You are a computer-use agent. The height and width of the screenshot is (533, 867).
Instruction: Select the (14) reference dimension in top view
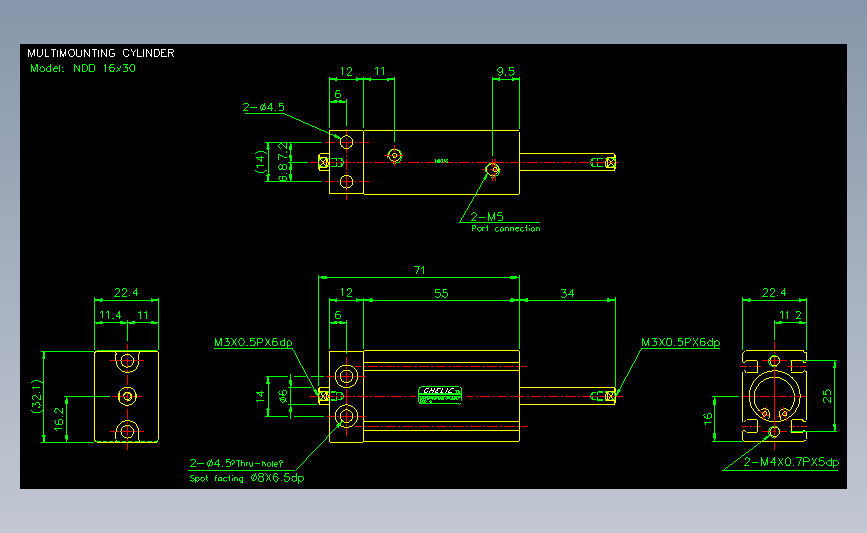(260, 161)
